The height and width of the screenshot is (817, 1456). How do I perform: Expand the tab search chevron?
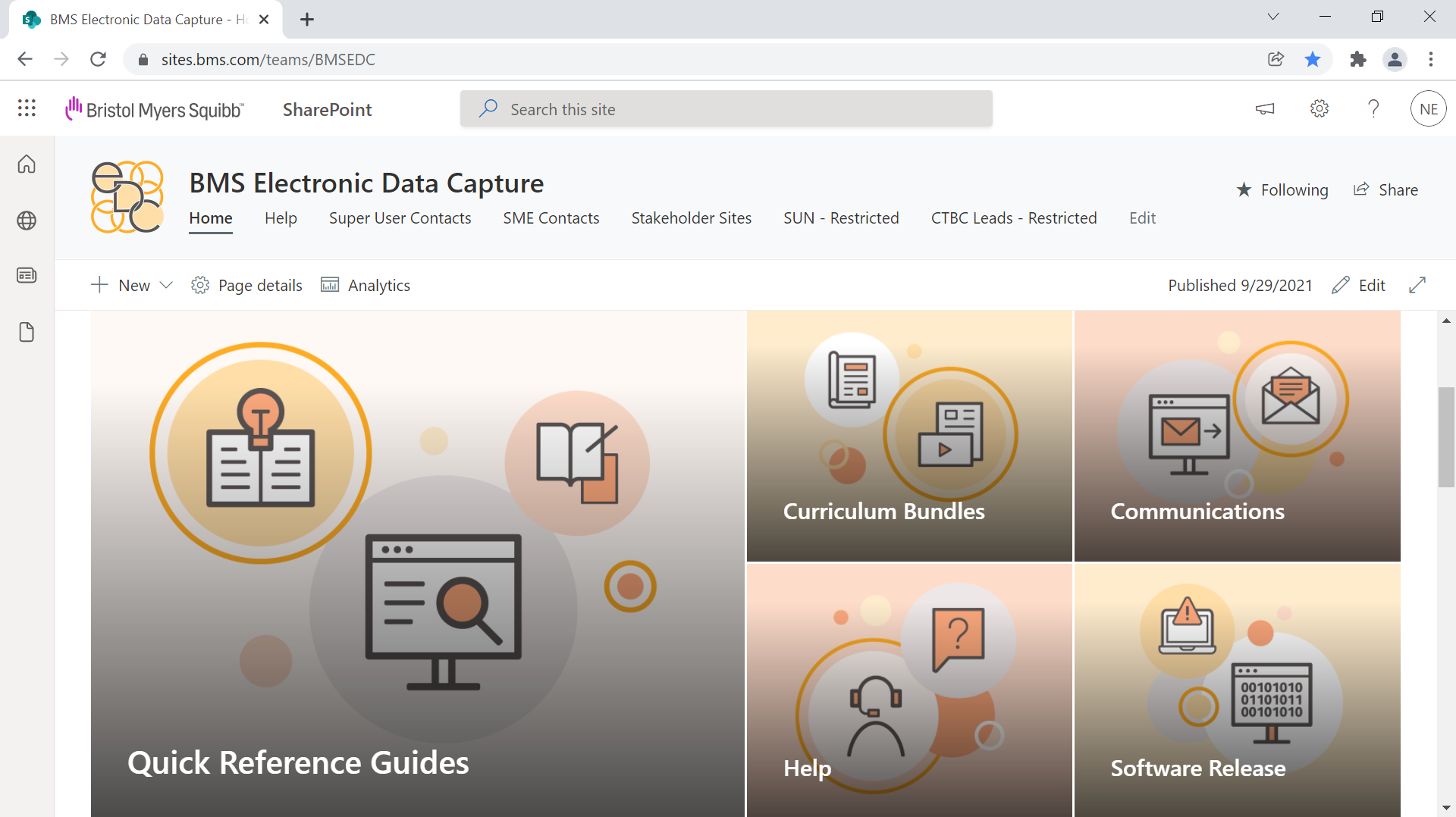tap(1273, 17)
